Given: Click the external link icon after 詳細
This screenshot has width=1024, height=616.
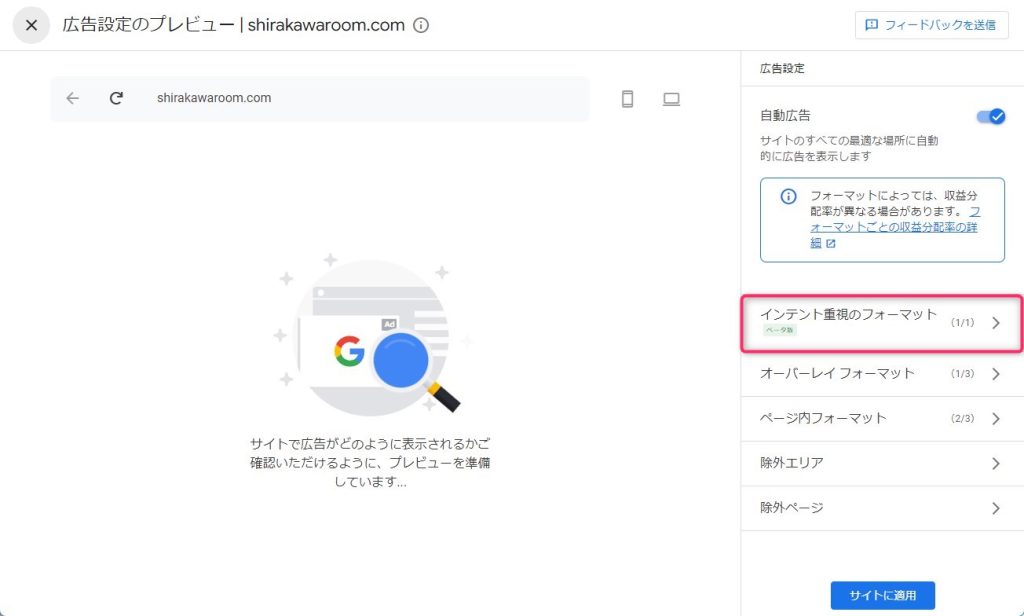Looking at the screenshot, I should 831,243.
